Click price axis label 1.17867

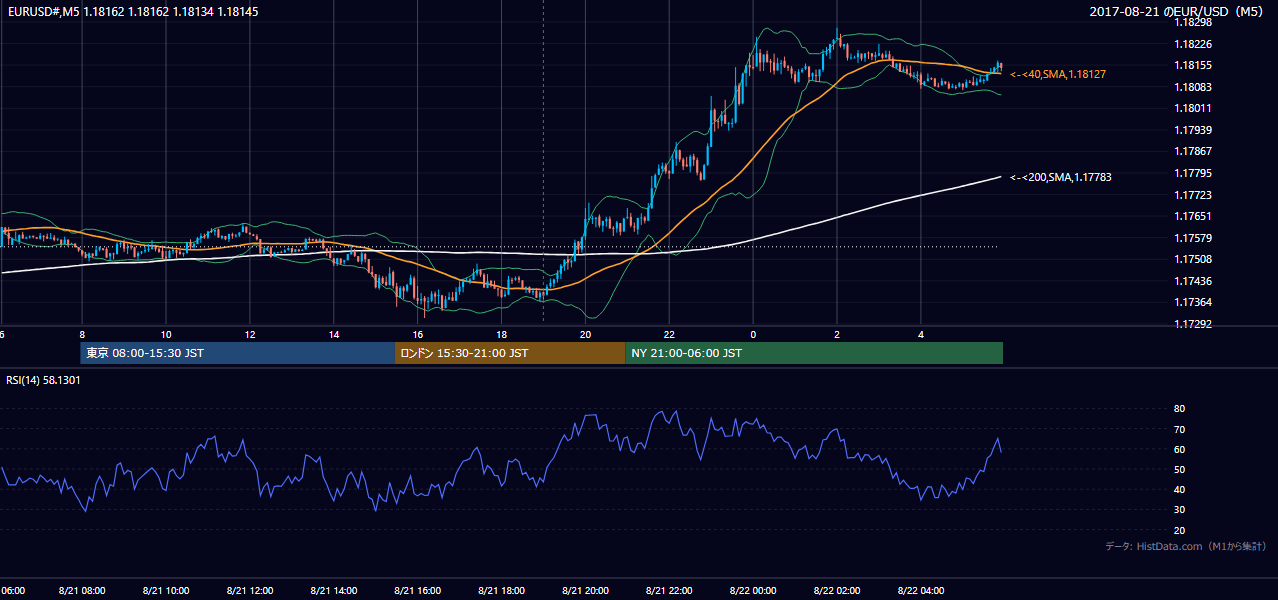[1192, 151]
